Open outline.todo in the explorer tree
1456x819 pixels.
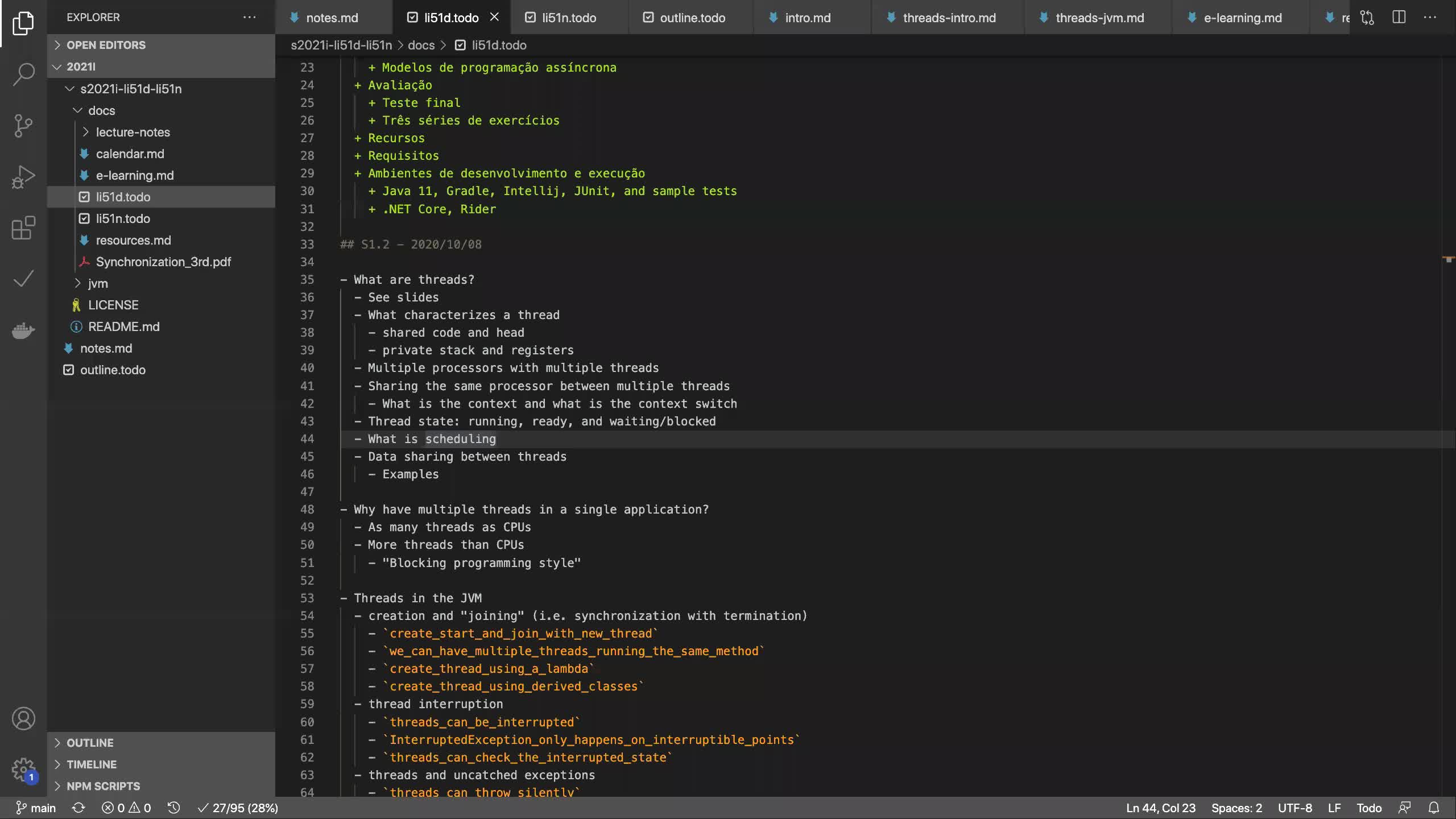click(x=161, y=370)
